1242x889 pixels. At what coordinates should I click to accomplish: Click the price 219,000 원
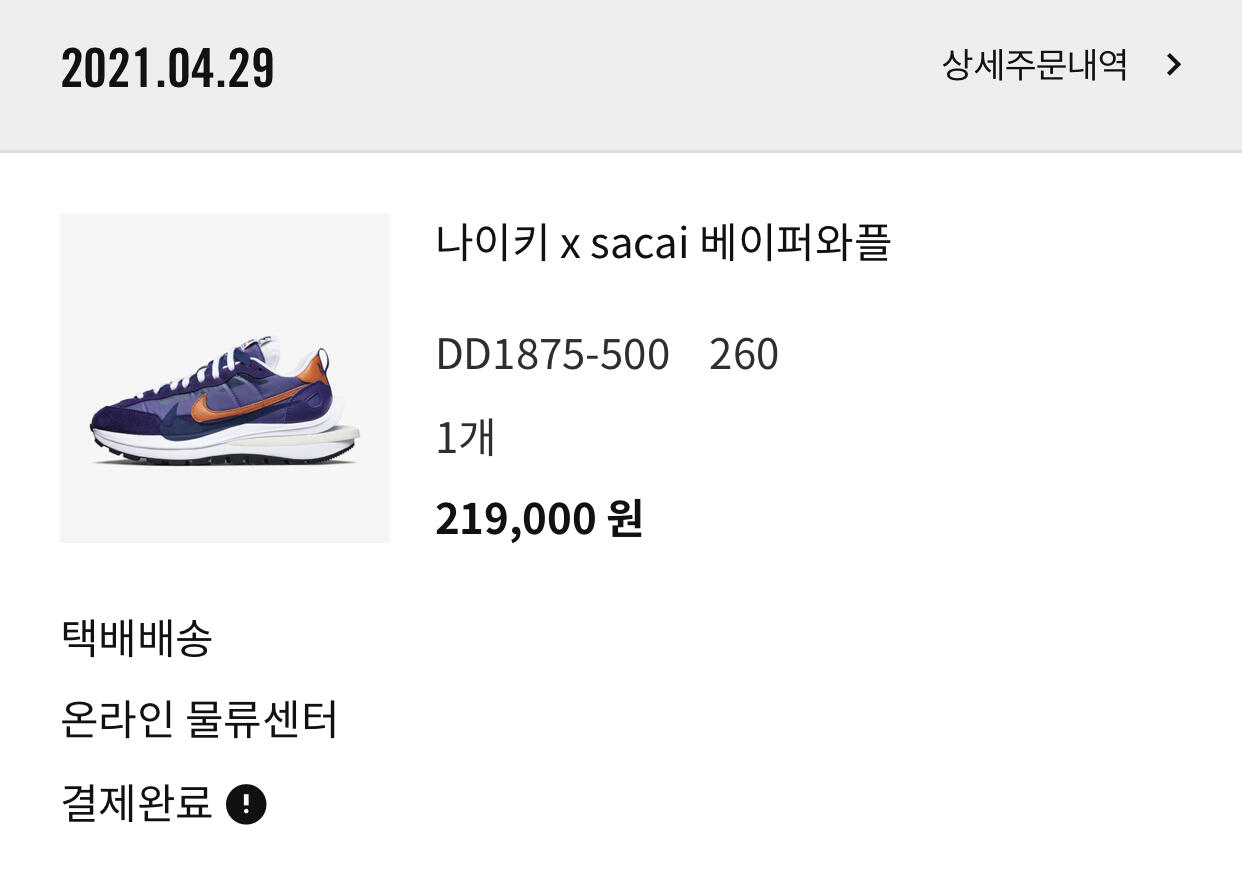point(538,519)
